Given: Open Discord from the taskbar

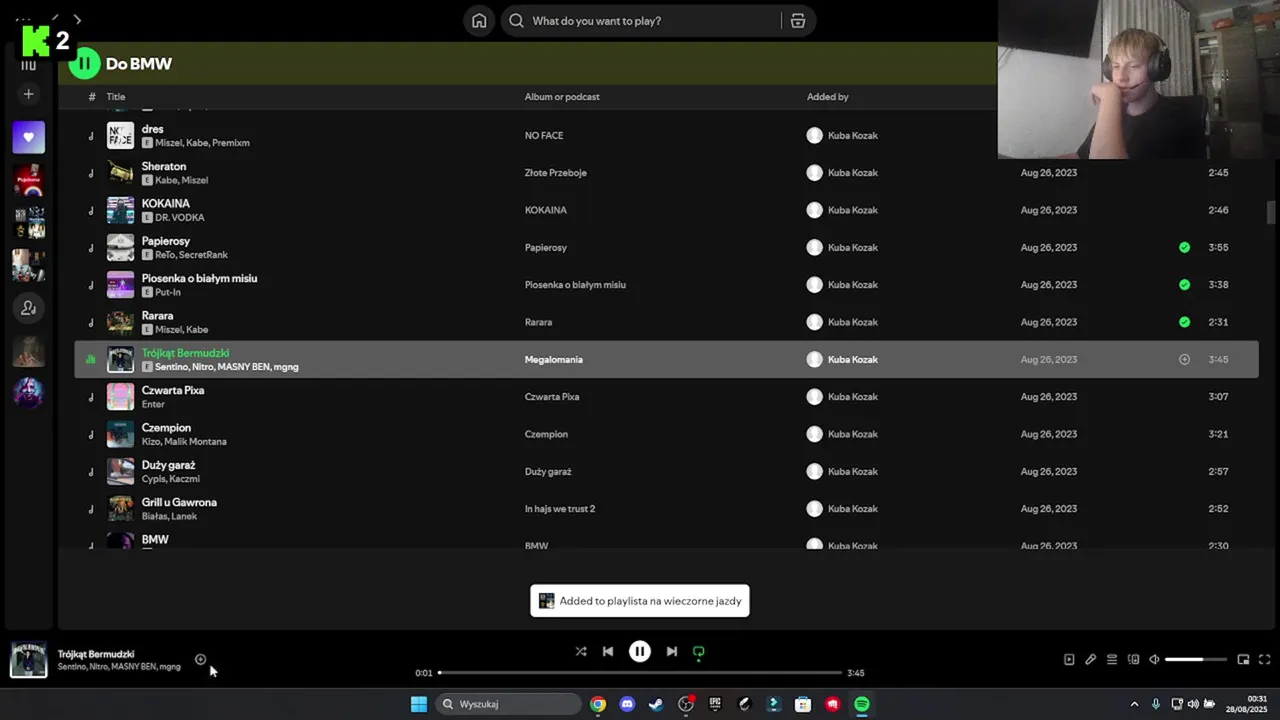Looking at the screenshot, I should point(627,704).
